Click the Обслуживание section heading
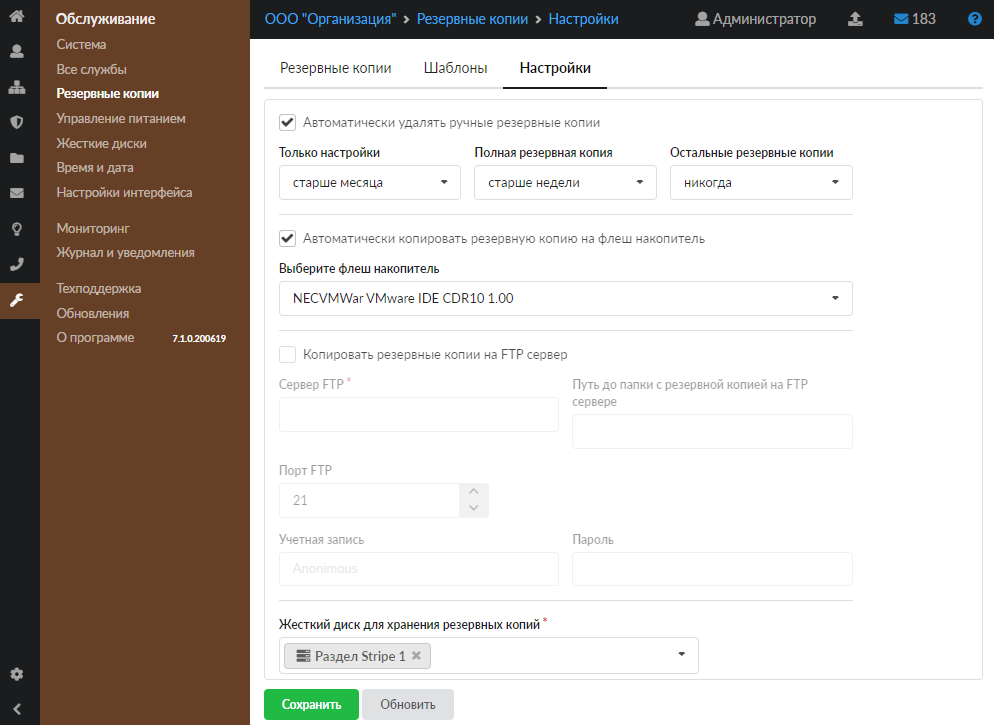The image size is (994, 725). 105,19
